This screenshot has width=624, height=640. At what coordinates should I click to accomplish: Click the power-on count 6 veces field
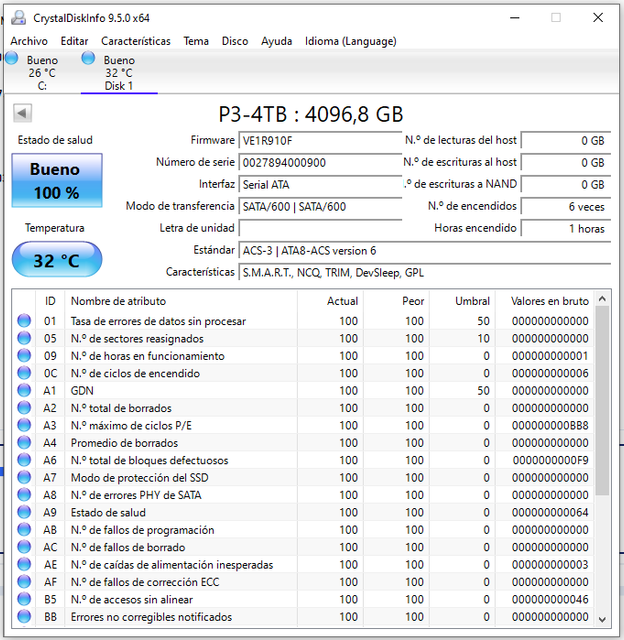click(566, 207)
